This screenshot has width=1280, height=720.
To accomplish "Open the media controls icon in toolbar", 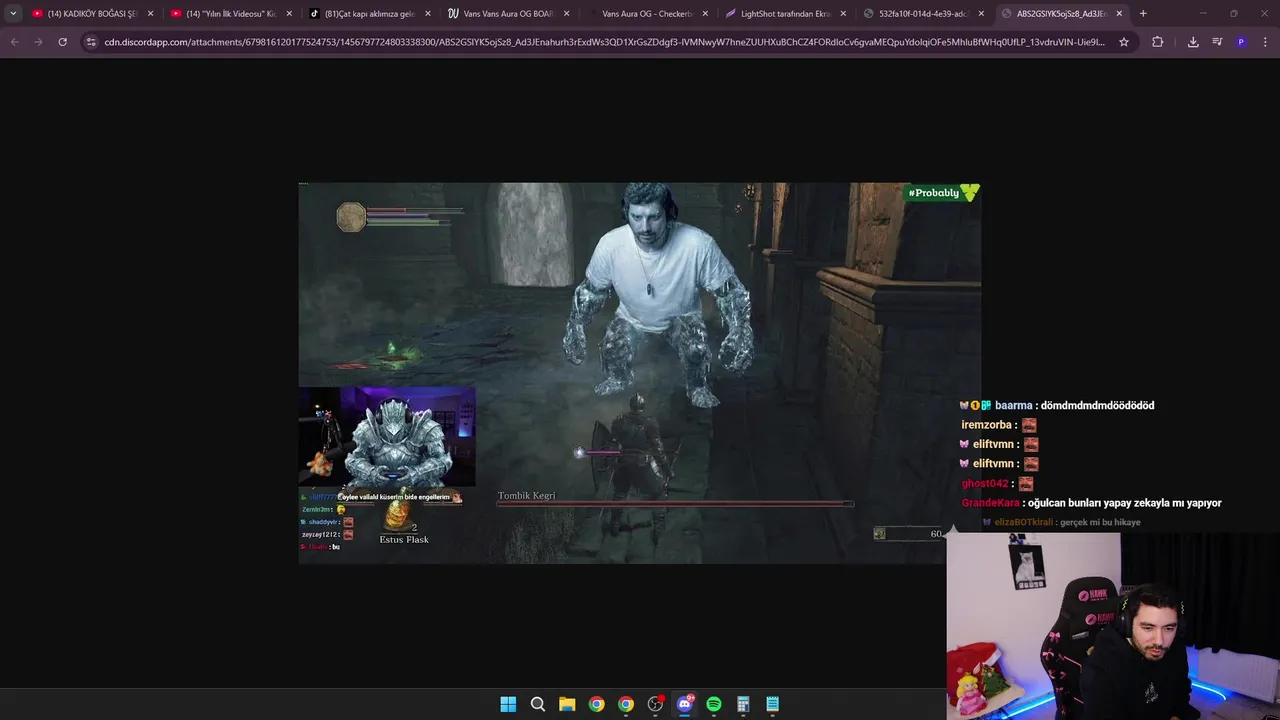I will coord(1217,42).
